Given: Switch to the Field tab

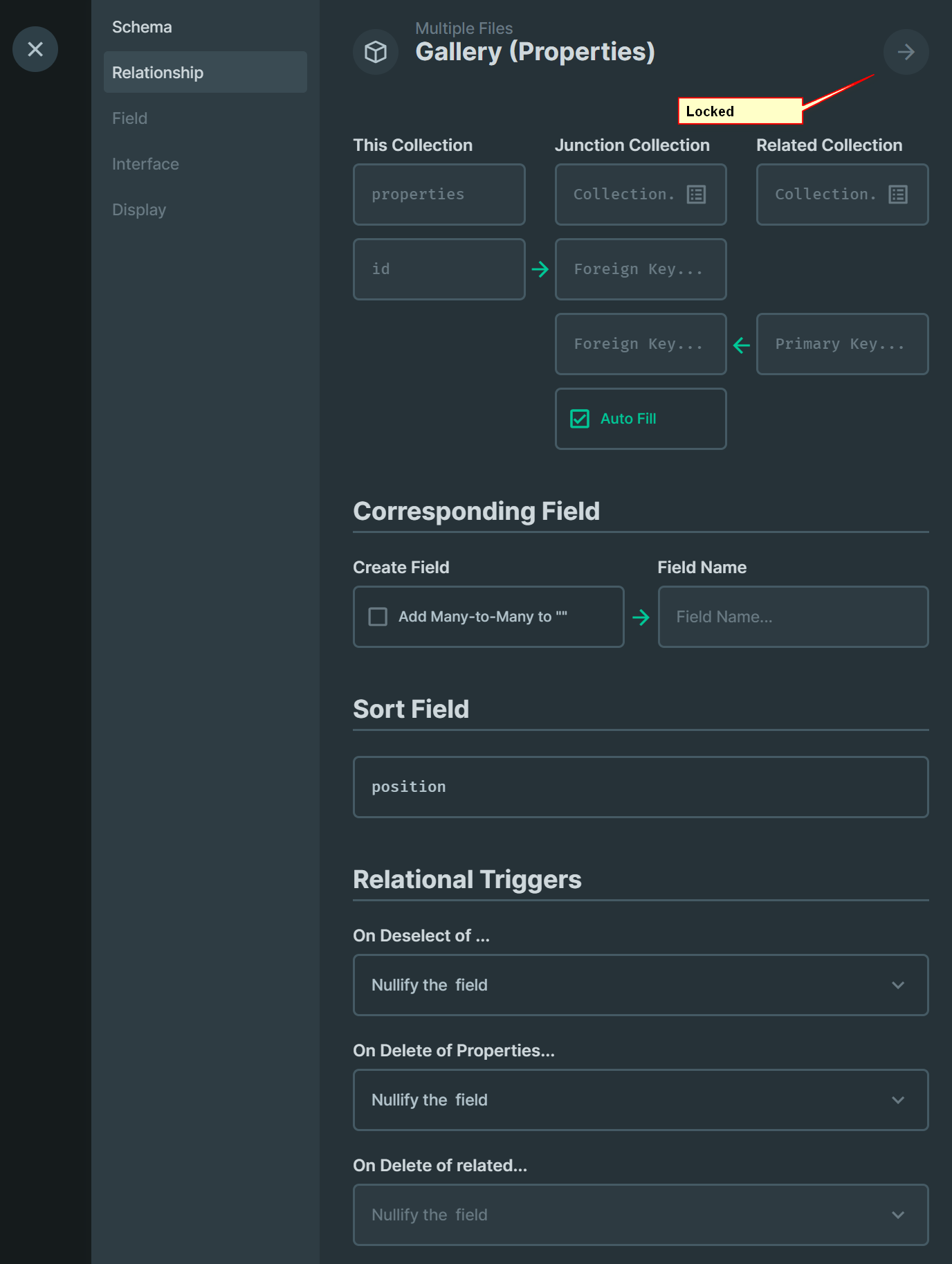Looking at the screenshot, I should point(205,118).
